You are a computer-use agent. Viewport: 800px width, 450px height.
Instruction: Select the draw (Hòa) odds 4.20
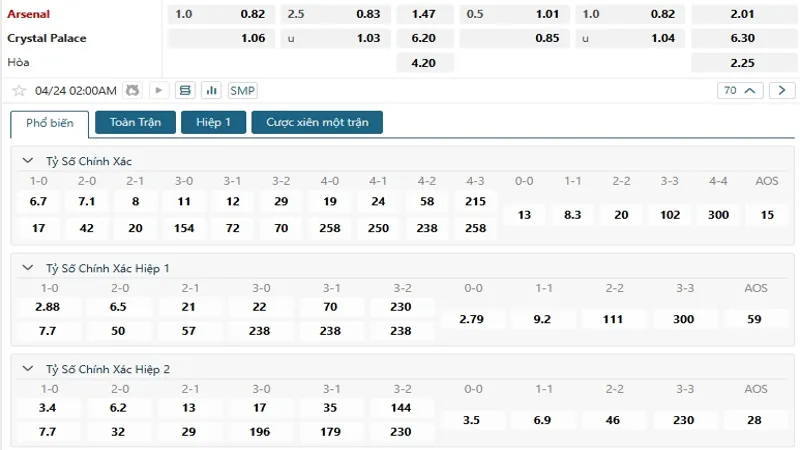[x=424, y=62]
